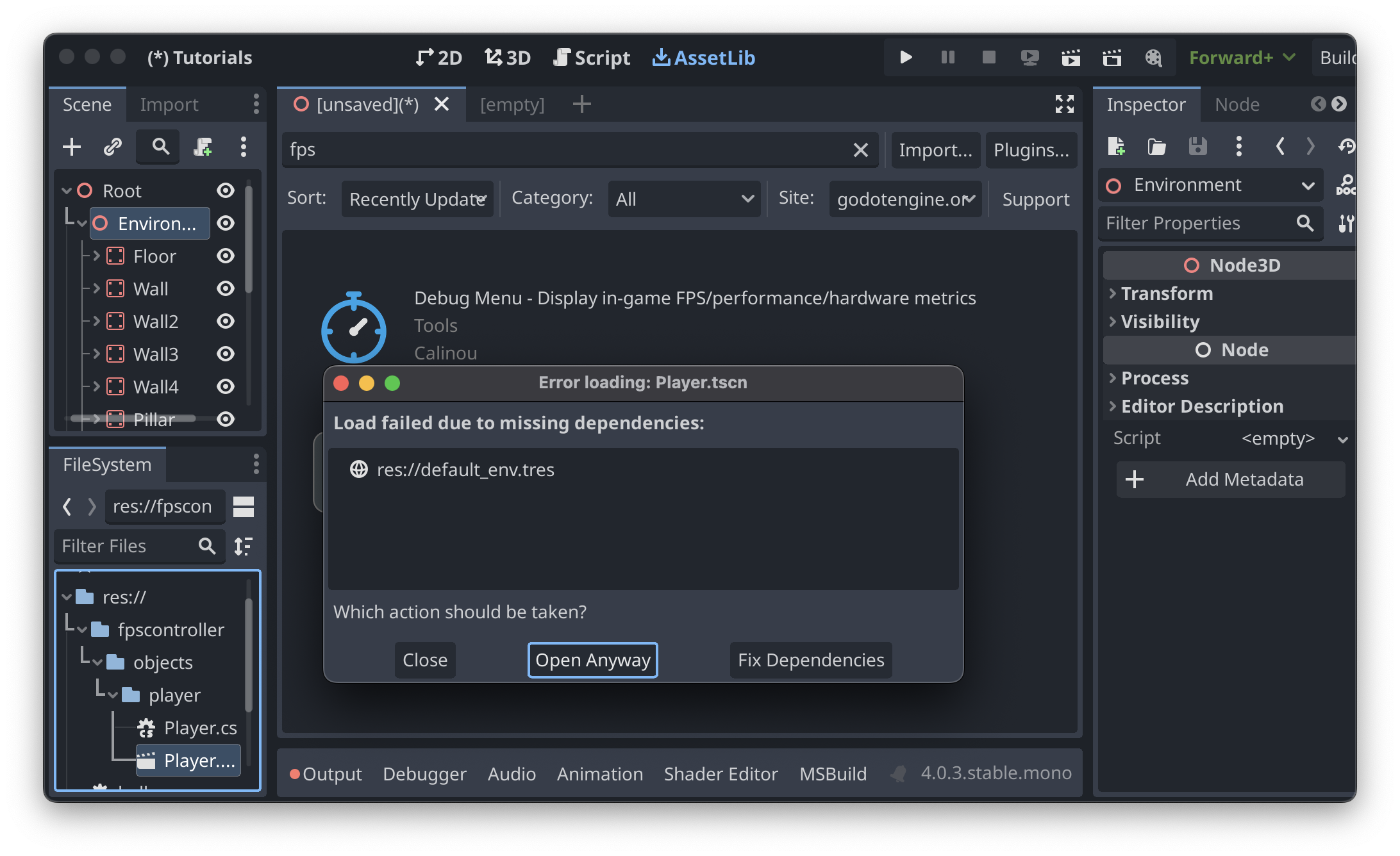The image size is (1400, 856).
Task: Open the inspector history menu (three dots)
Action: point(1238,147)
